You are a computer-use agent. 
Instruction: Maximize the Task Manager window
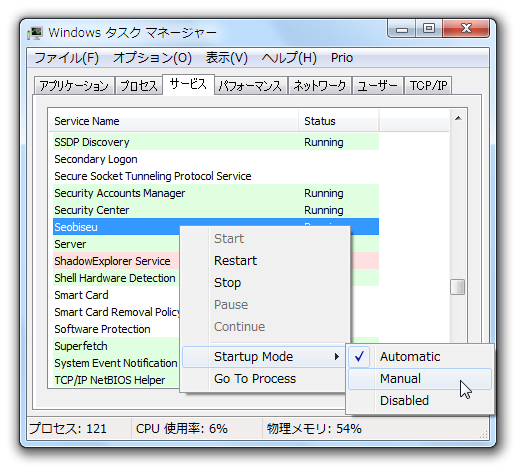point(429,29)
